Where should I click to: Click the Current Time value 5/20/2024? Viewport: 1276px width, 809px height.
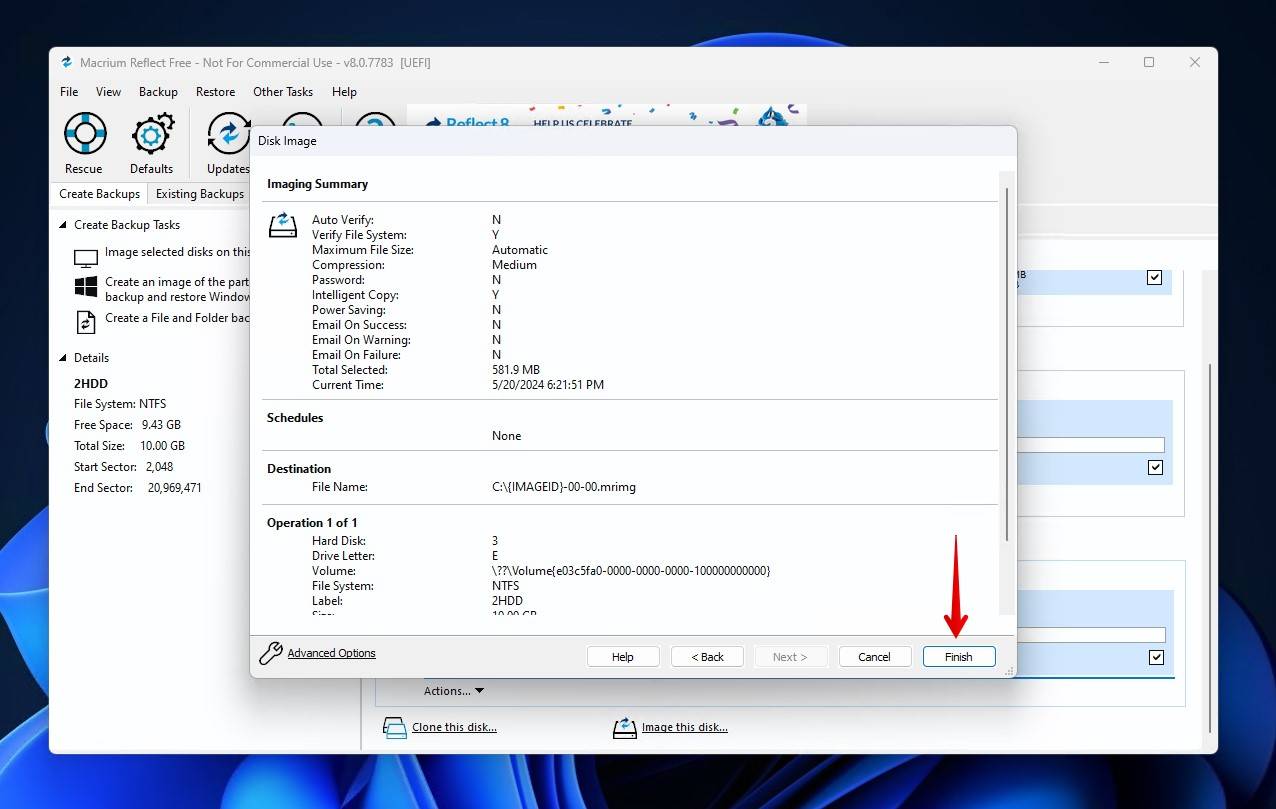point(548,385)
